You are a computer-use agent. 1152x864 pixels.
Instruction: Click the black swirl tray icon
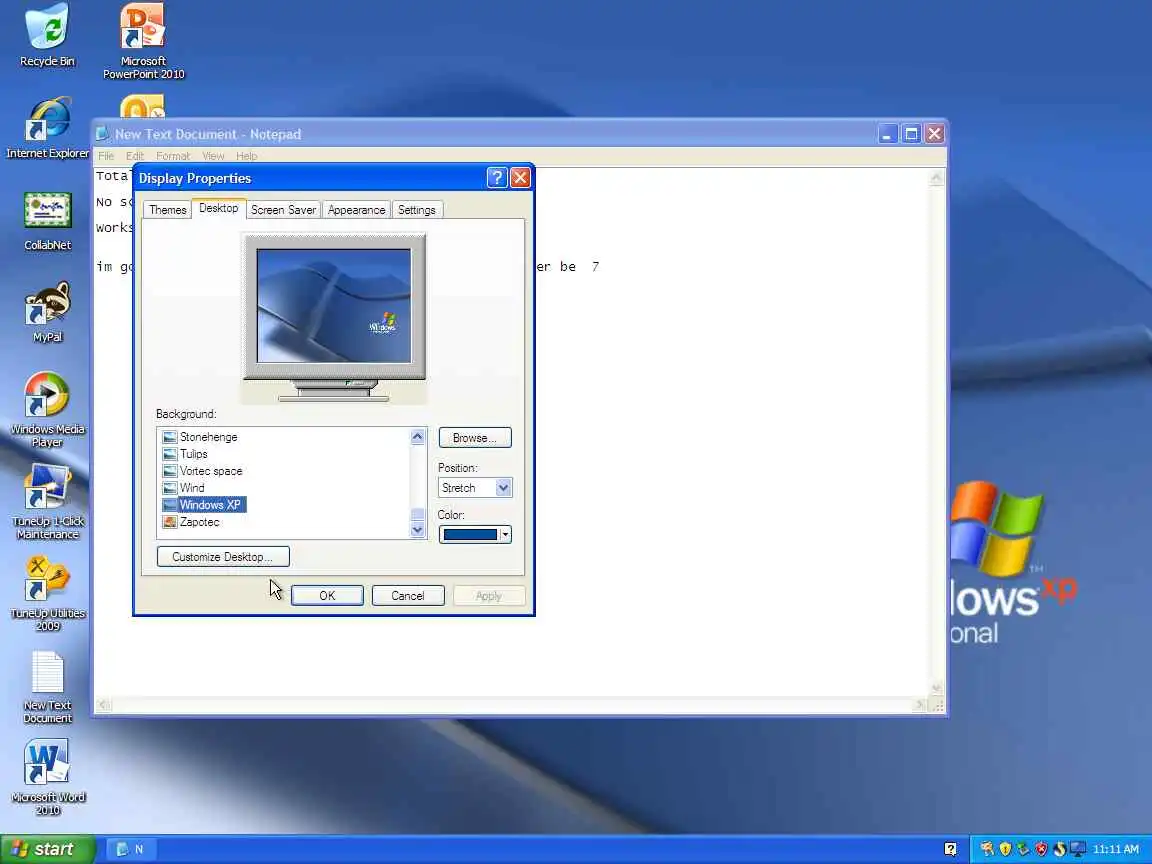tap(1059, 849)
